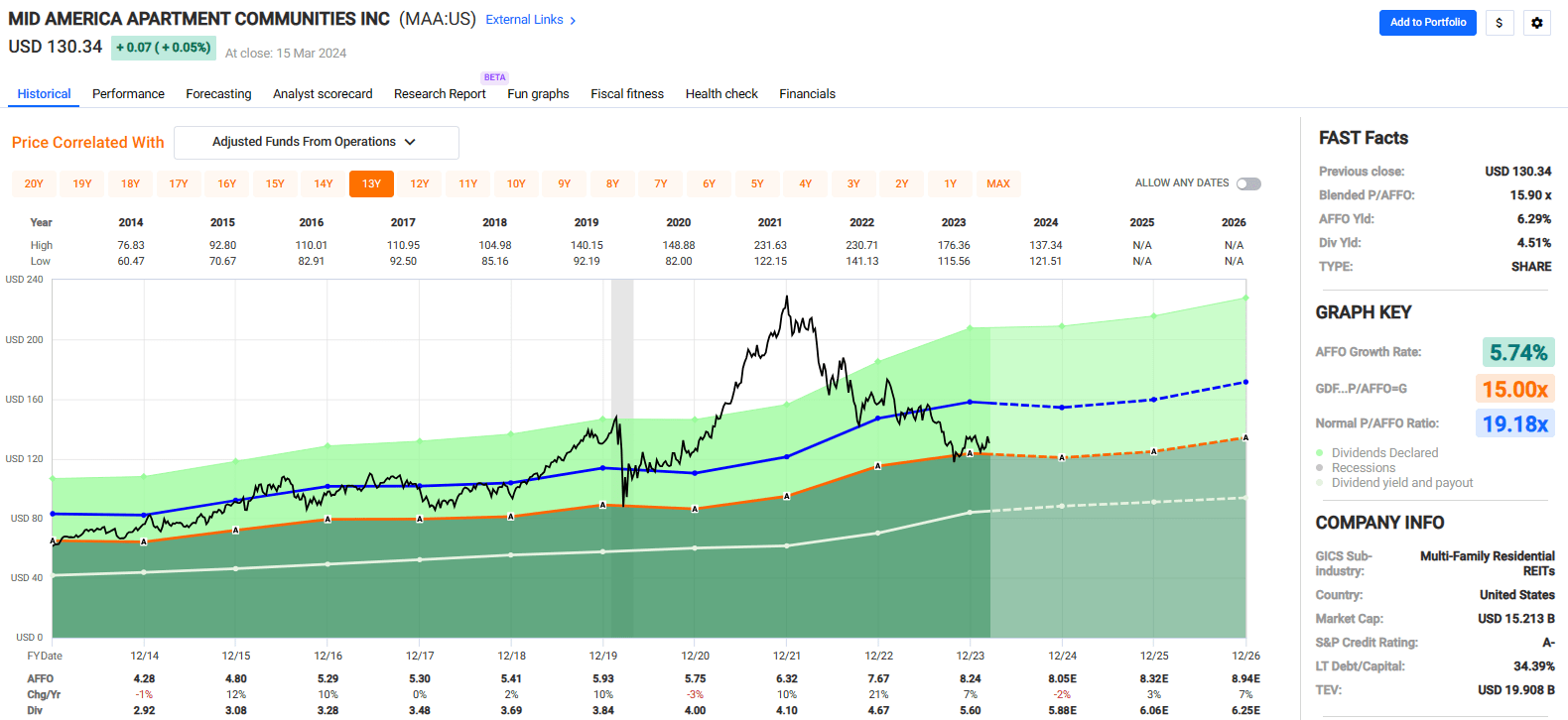Open the Performance tab
The image size is (1568, 720).
tap(128, 94)
